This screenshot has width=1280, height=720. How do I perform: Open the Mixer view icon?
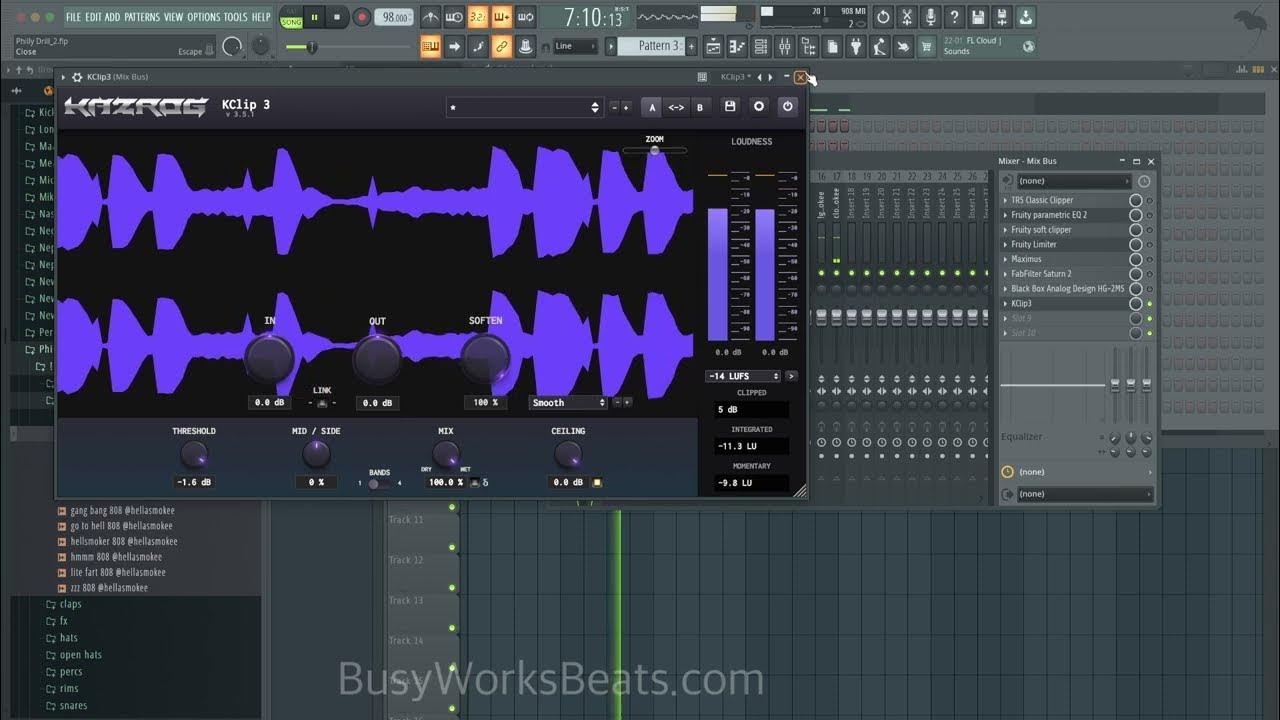[784, 46]
